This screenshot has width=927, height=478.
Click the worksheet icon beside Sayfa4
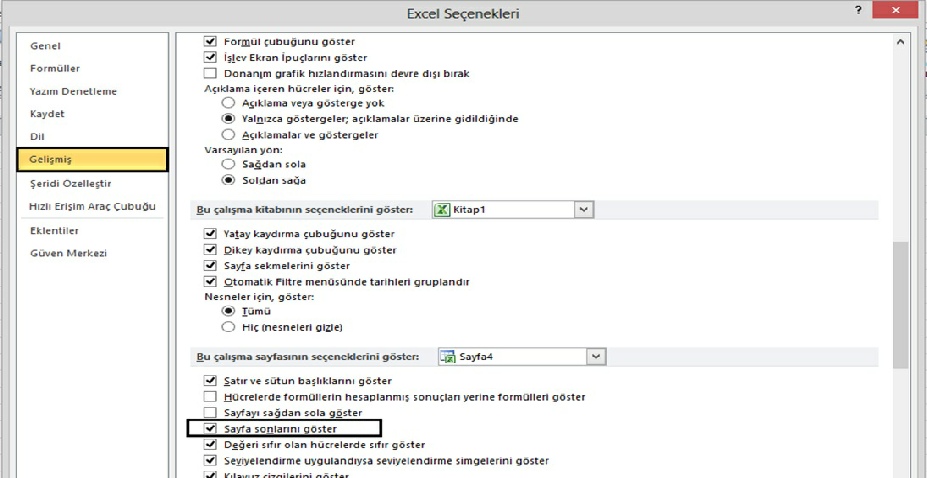[449, 357]
